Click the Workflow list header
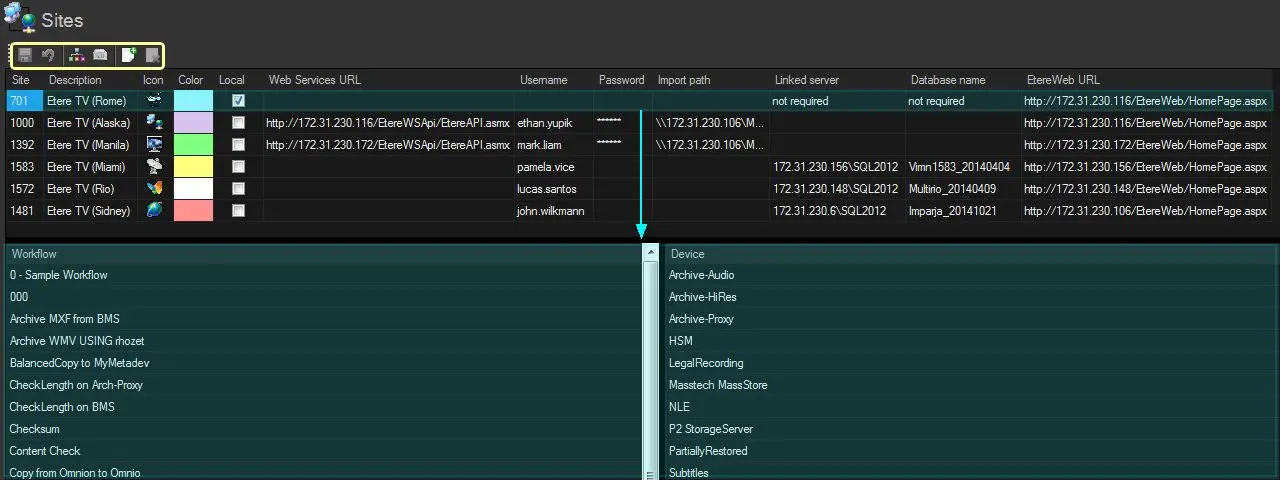This screenshot has height=480, width=1280. pos(320,254)
